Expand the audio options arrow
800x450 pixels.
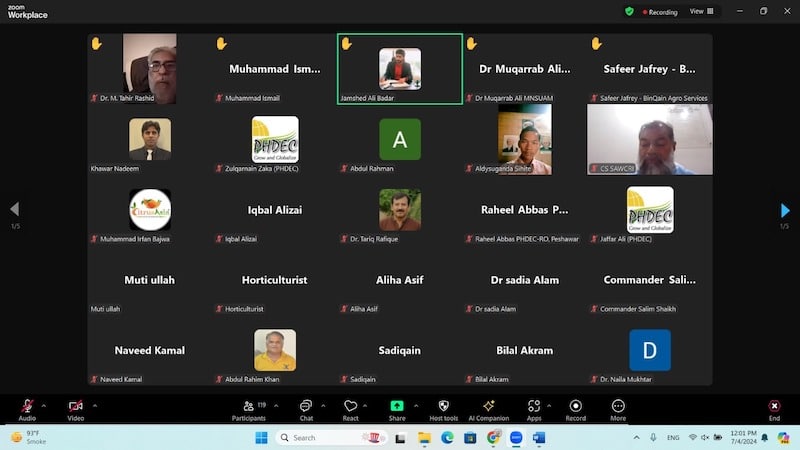coord(43,405)
